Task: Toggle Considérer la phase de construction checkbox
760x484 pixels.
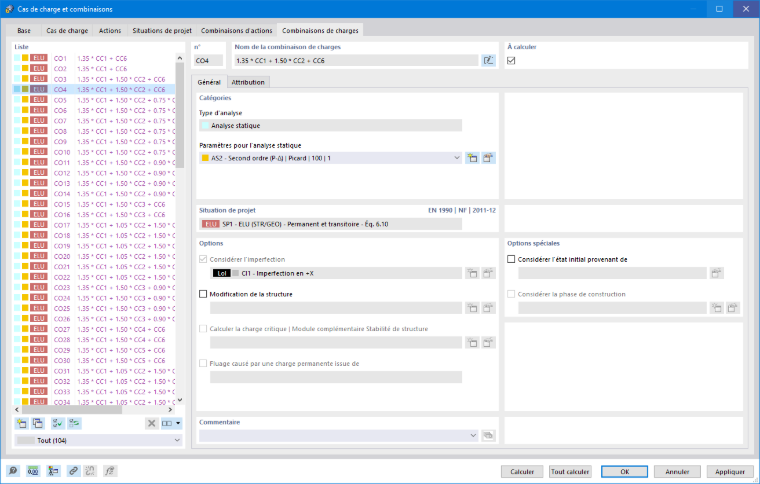Action: point(511,294)
